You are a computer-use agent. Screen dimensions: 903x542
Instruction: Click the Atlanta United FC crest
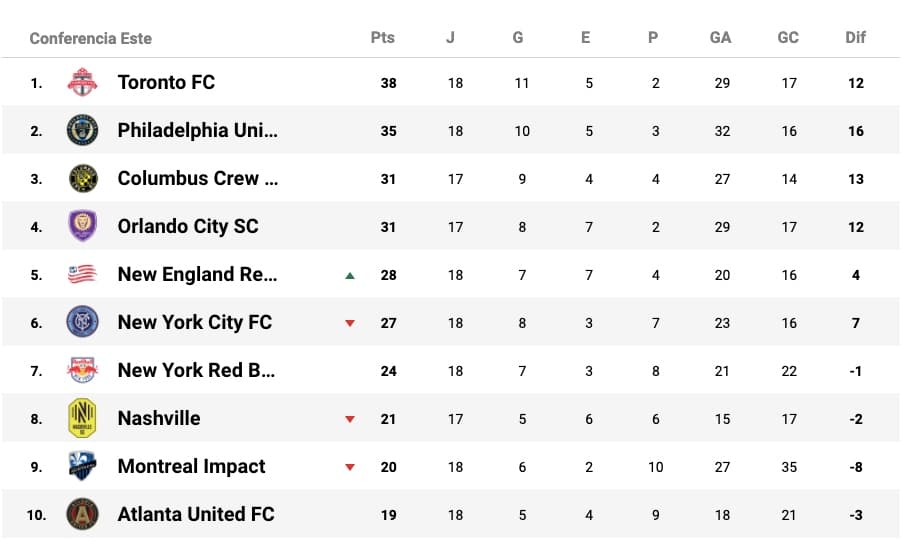(x=82, y=514)
